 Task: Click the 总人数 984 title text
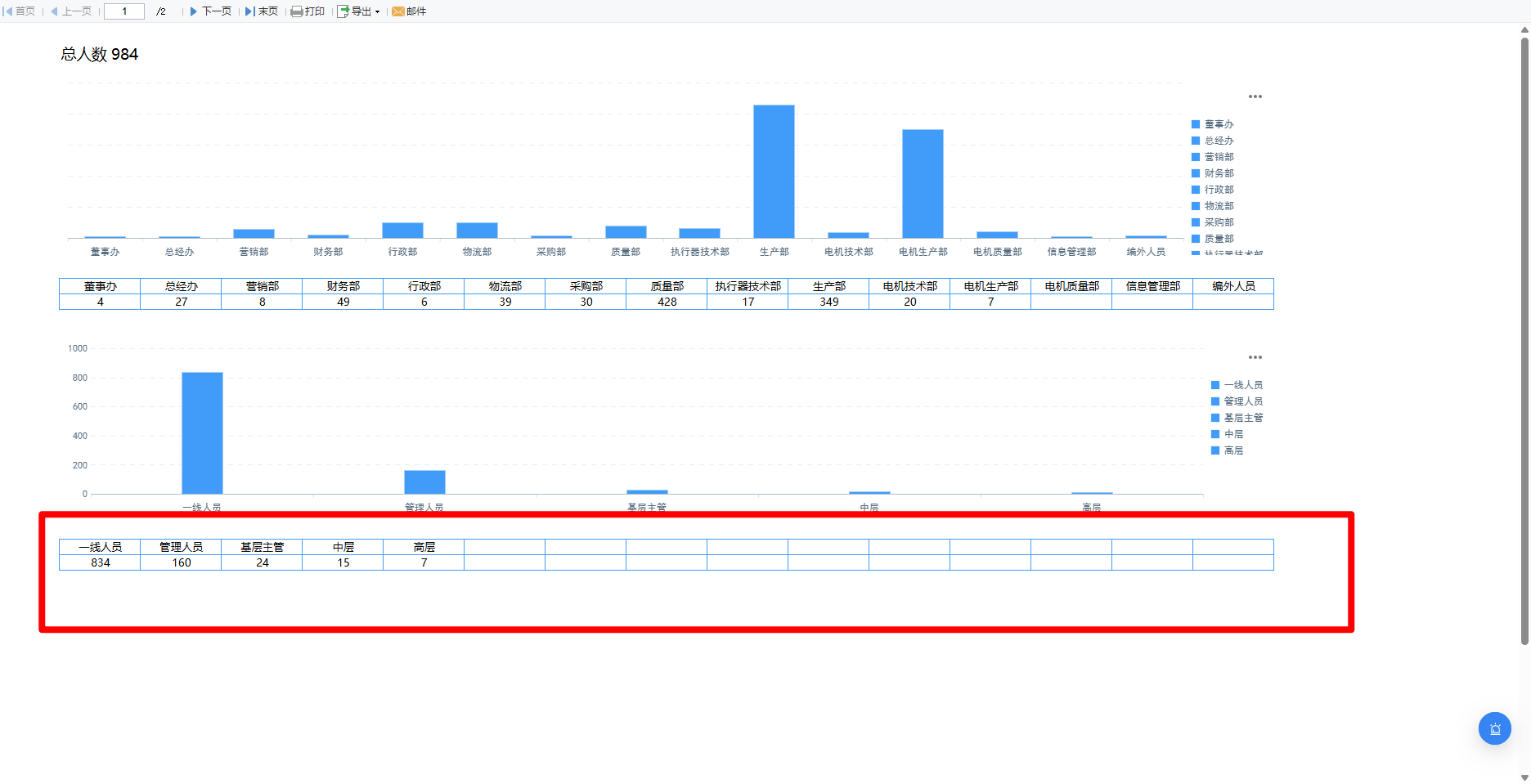tap(100, 54)
